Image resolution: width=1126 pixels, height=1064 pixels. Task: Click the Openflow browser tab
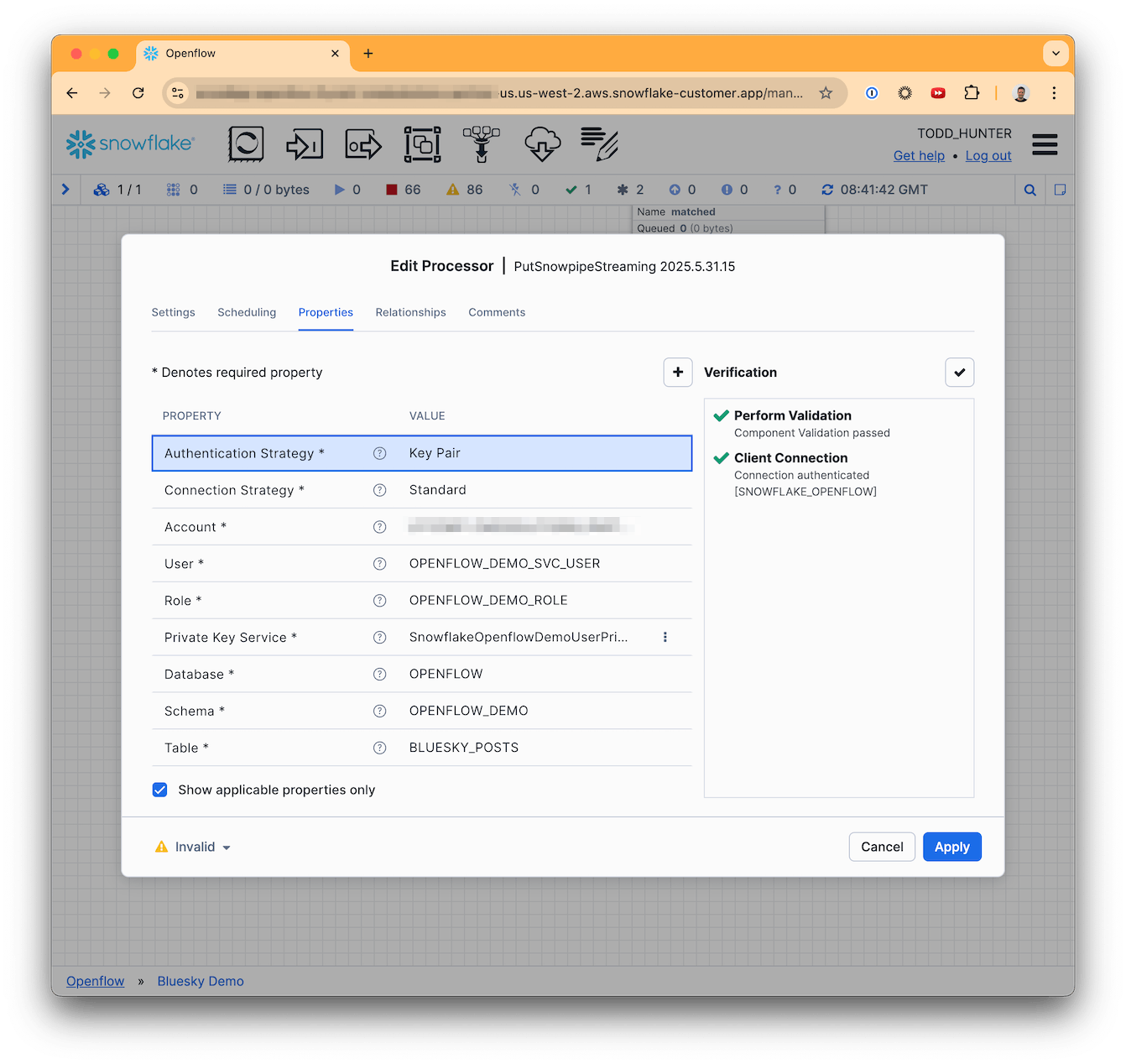coord(242,54)
